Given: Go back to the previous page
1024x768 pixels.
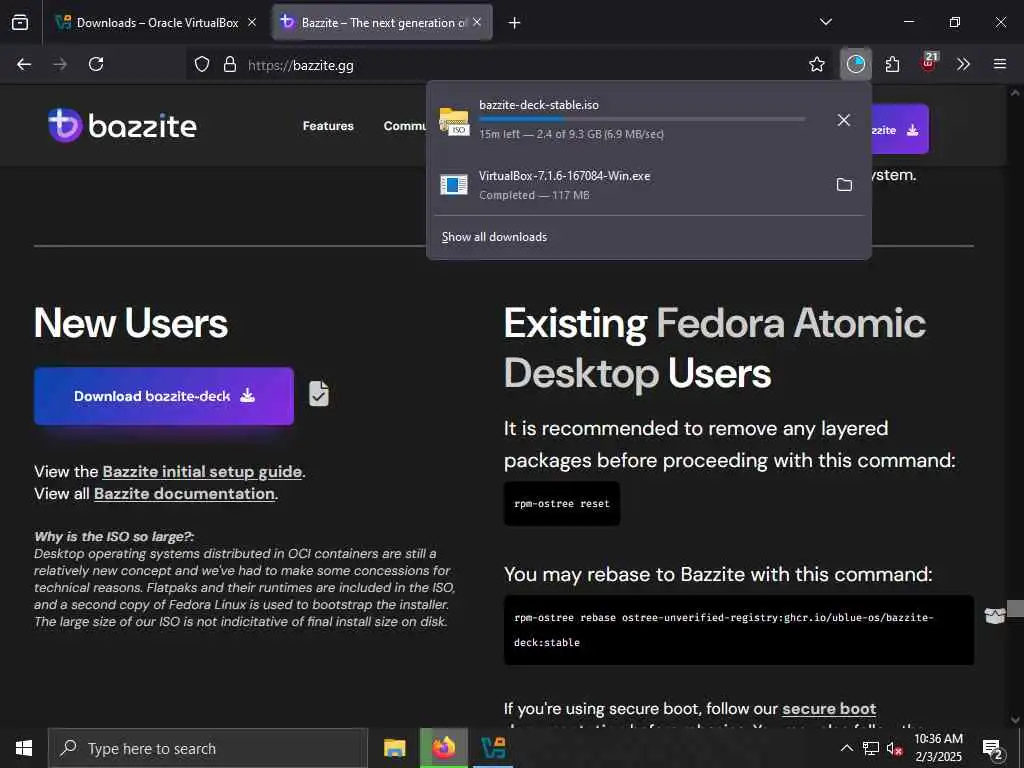Looking at the screenshot, I should (24, 64).
